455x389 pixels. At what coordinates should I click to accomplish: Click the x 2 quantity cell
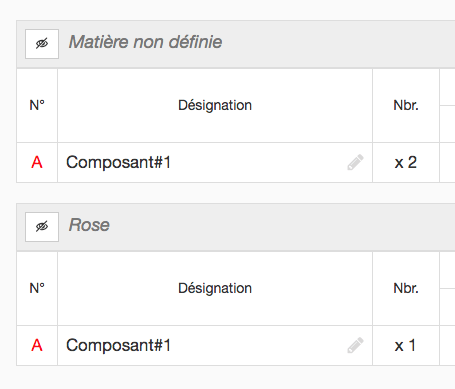[406, 162]
